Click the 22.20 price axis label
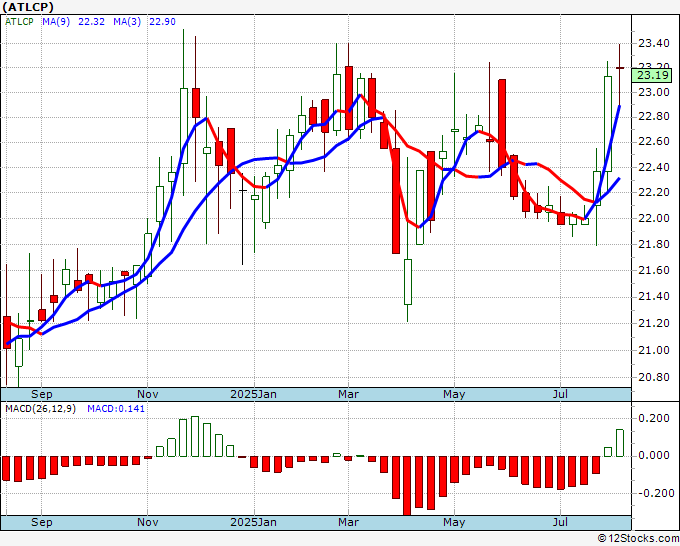This screenshot has height=546, width=680. [653, 192]
